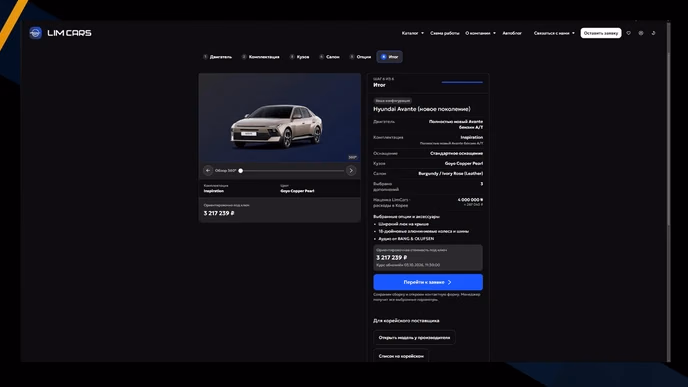Click the 360° view slider handle

(240, 171)
